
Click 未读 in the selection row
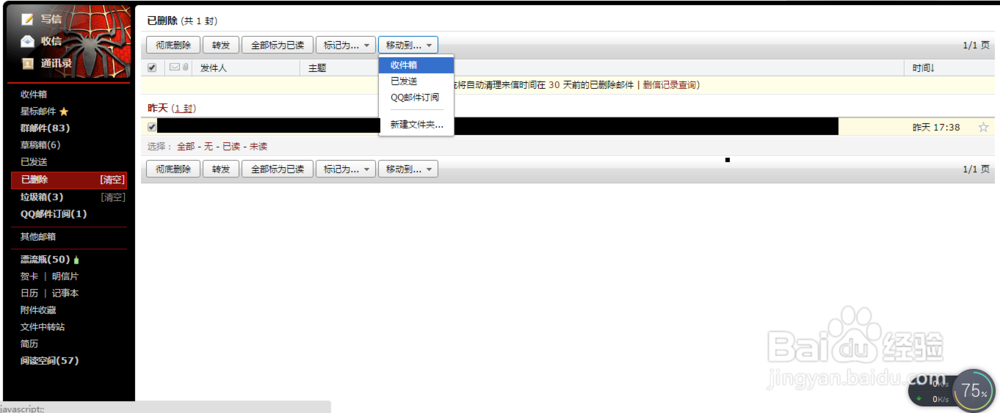[x=258, y=147]
